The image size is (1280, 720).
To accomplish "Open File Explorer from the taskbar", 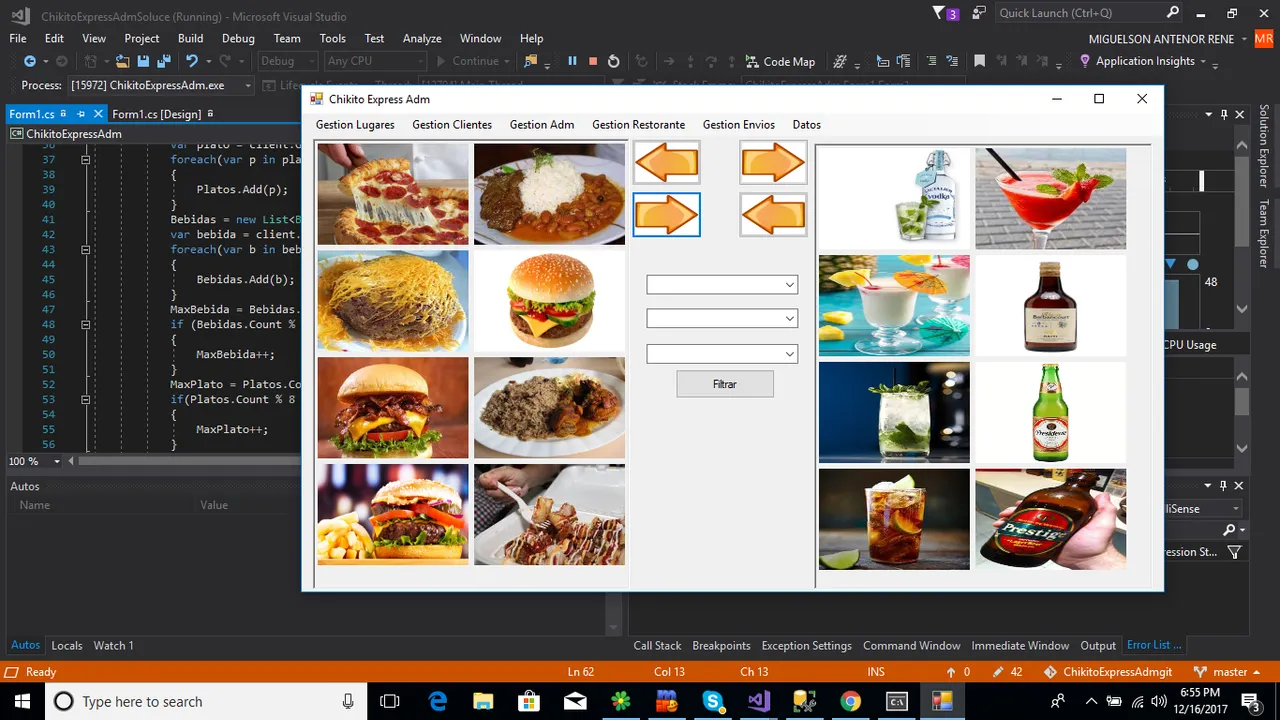I will (x=483, y=701).
